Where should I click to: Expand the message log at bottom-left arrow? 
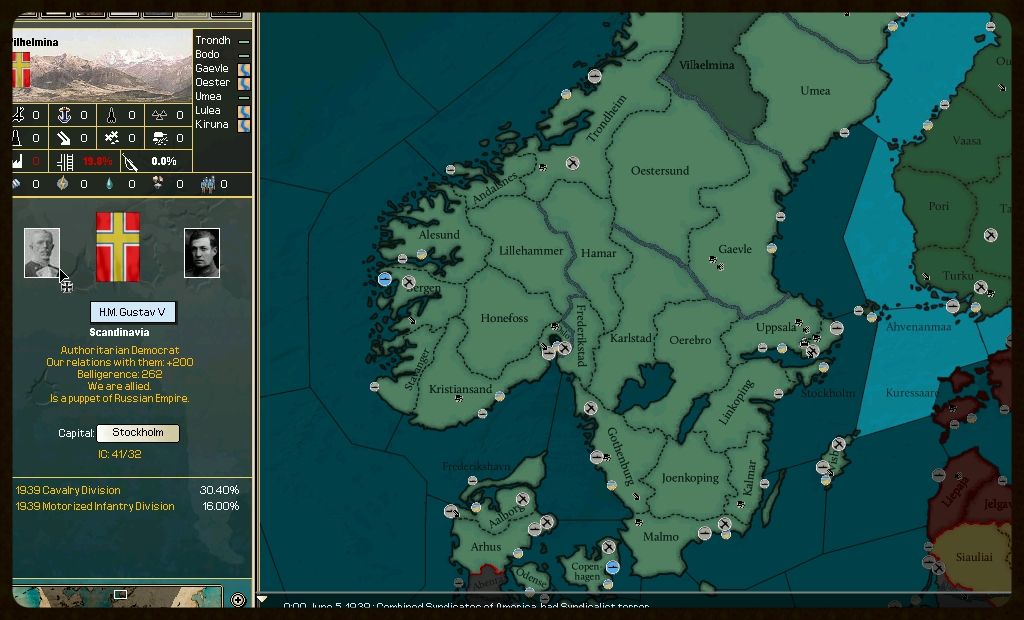click(x=262, y=600)
